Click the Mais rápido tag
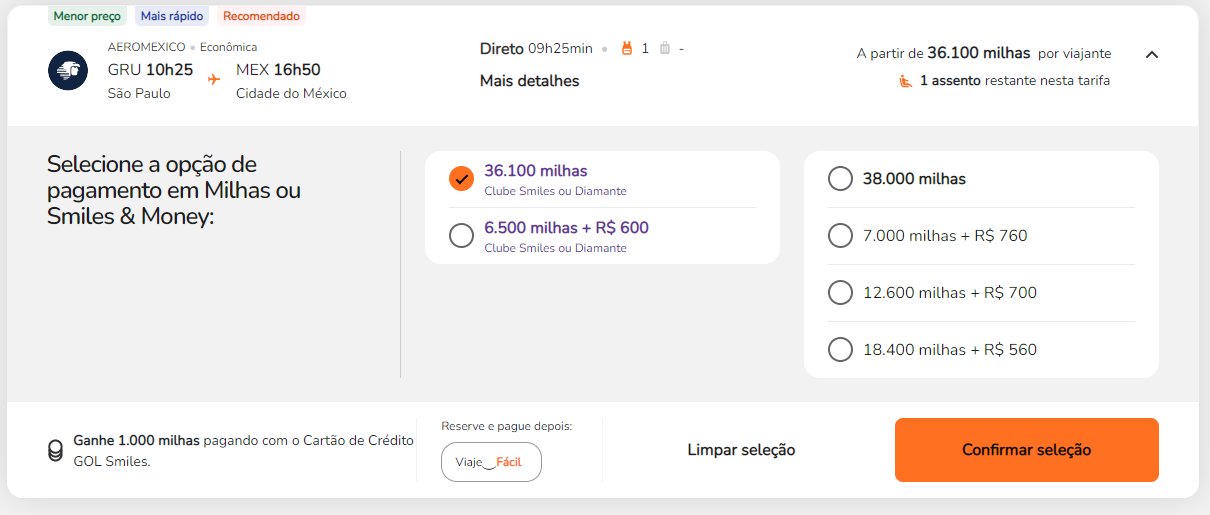 [x=172, y=16]
